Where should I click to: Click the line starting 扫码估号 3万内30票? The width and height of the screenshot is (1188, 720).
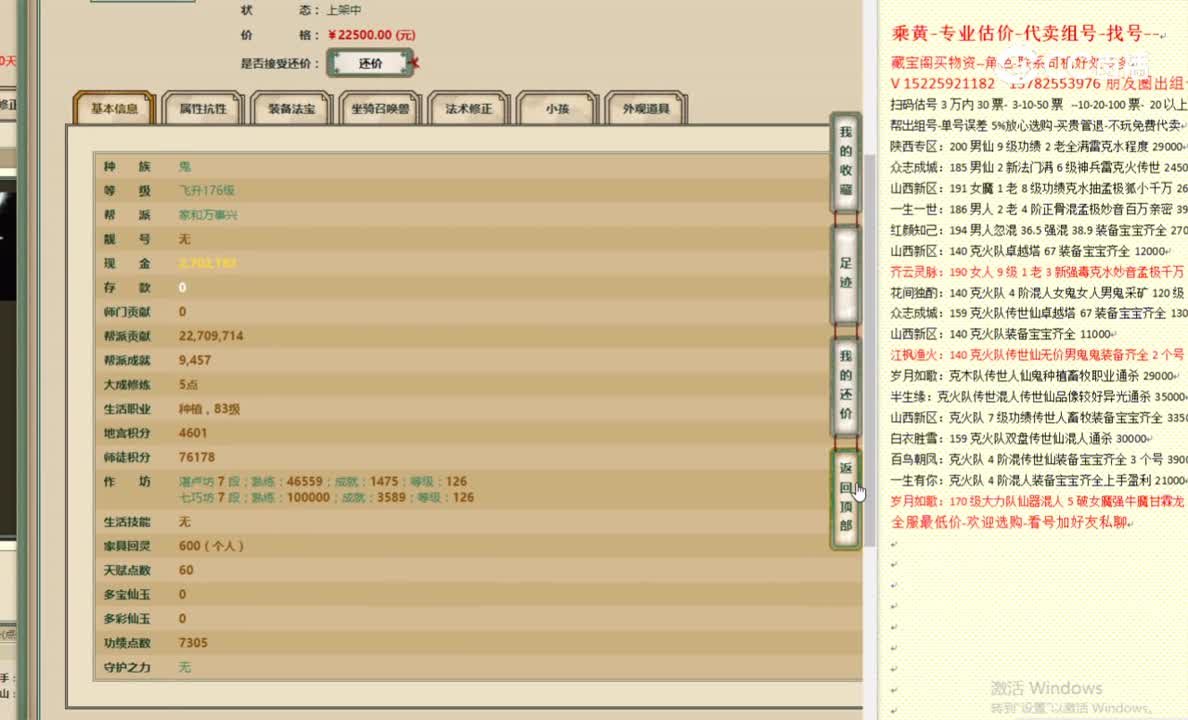click(1039, 105)
